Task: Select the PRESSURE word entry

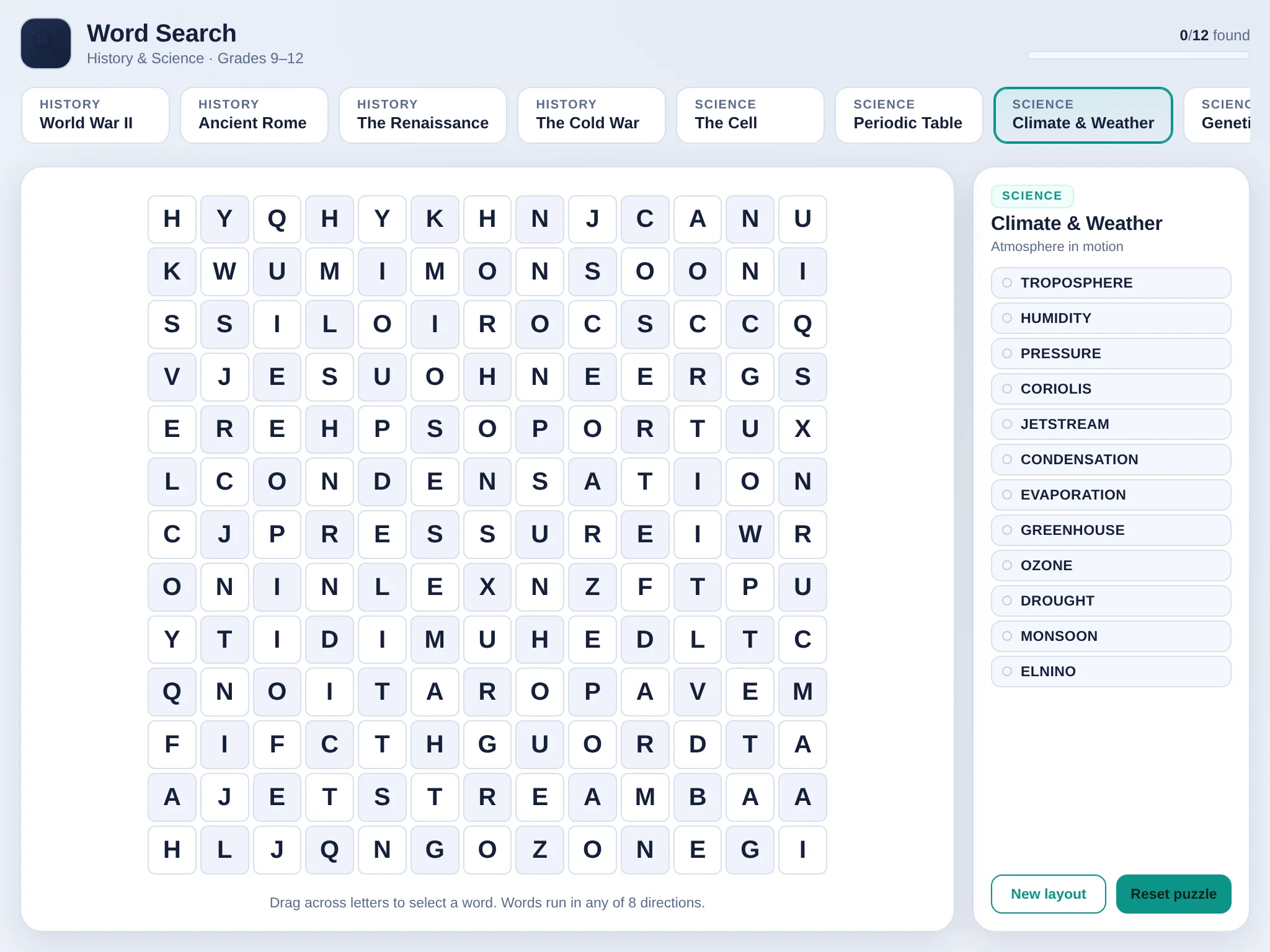Action: click(x=1111, y=353)
